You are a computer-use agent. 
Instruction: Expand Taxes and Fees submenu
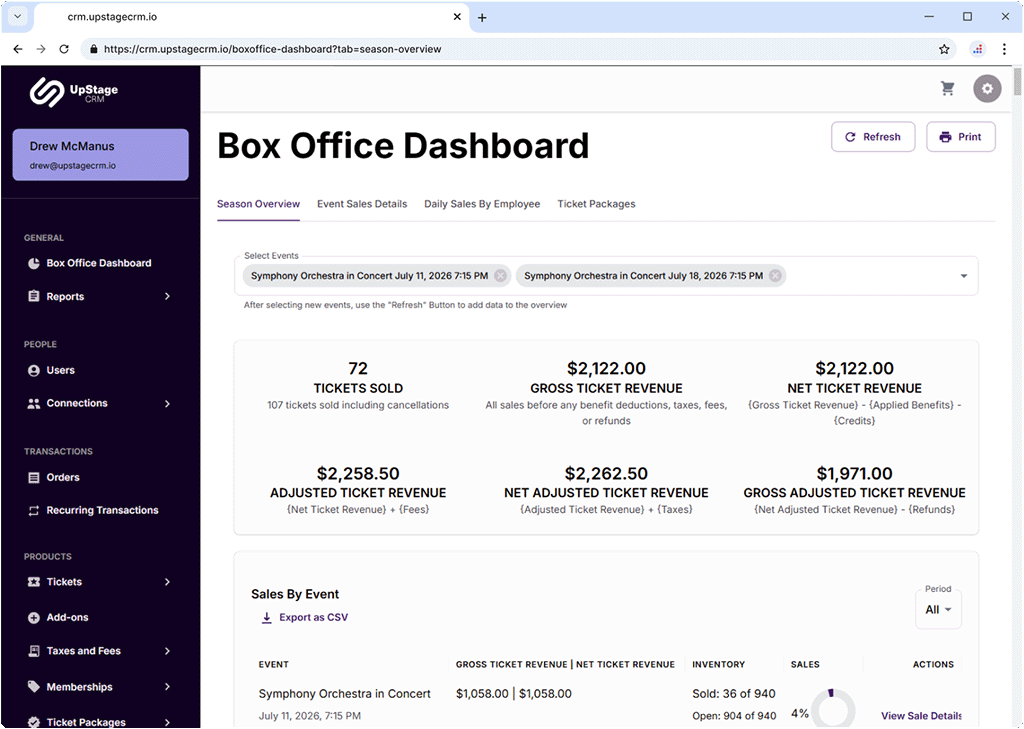(167, 651)
